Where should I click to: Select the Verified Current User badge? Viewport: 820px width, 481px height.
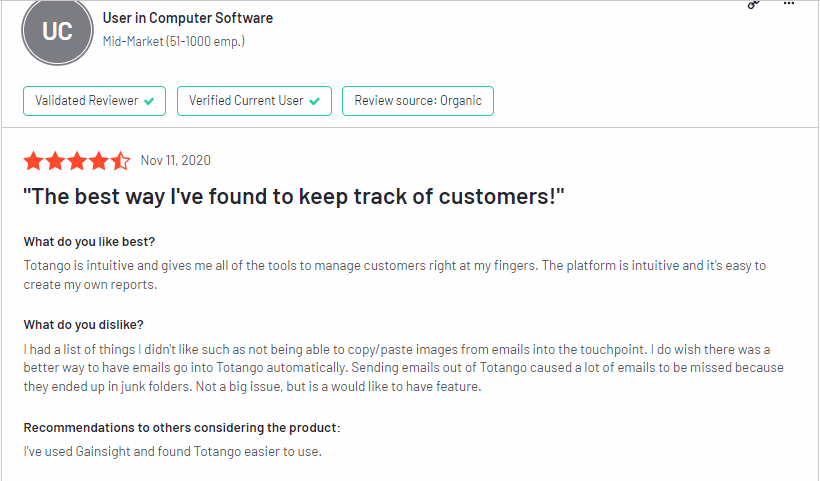coord(254,101)
